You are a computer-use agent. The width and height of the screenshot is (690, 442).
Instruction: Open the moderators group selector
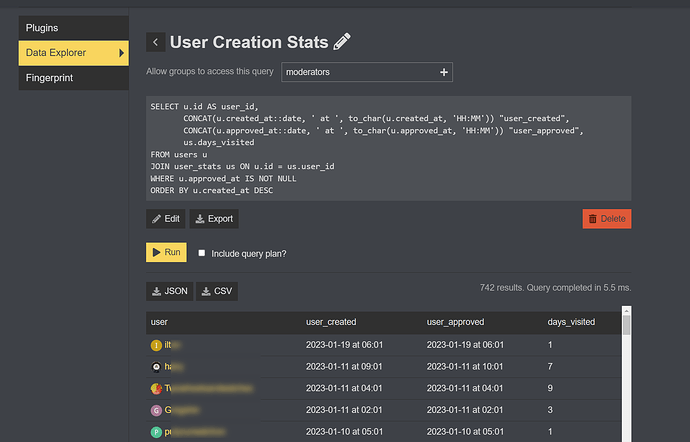pyautogui.click(x=367, y=72)
